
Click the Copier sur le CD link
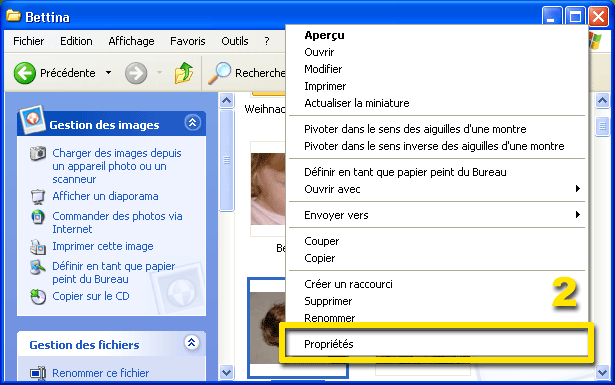(x=91, y=296)
